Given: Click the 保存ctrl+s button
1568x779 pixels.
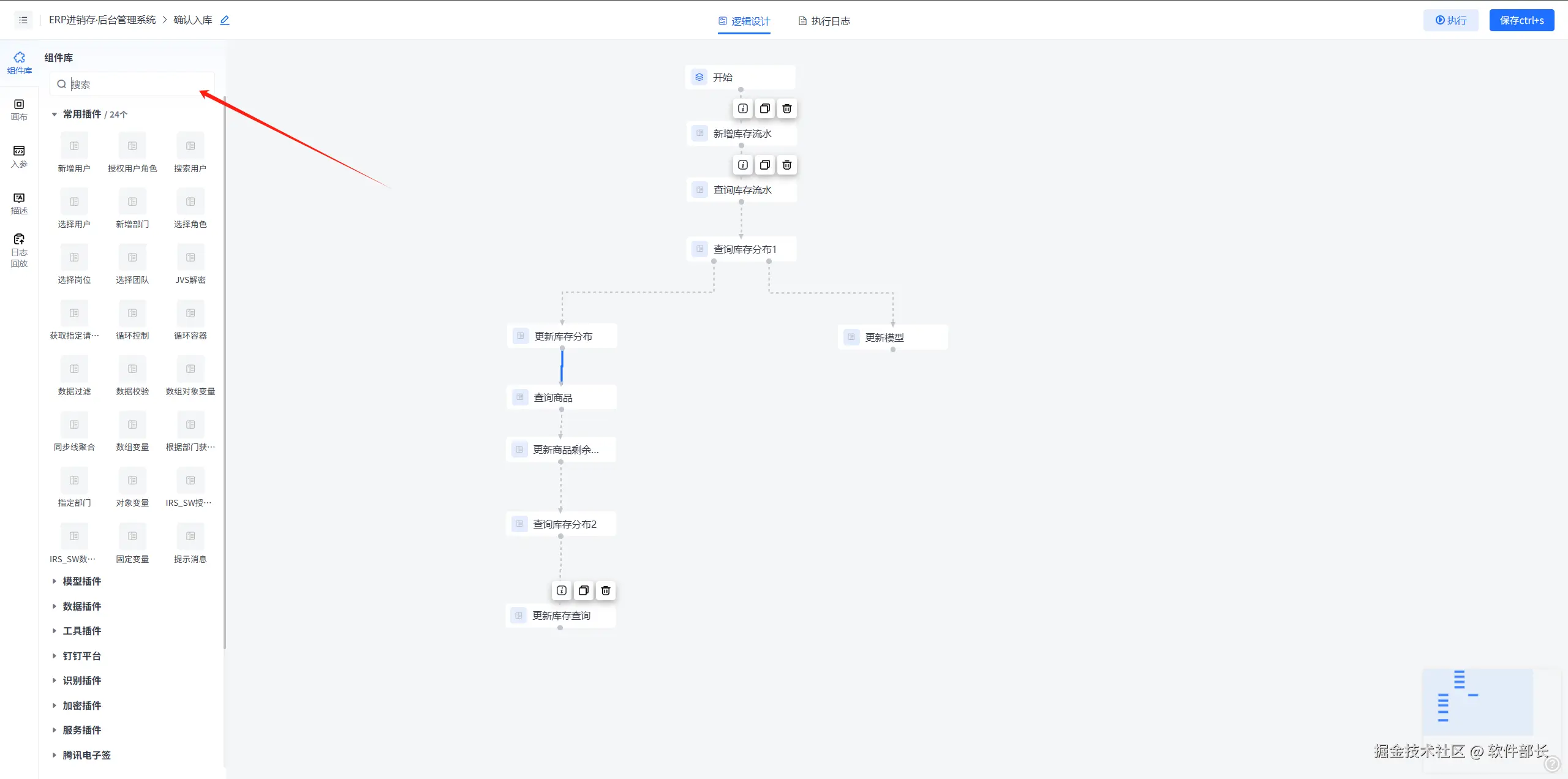Looking at the screenshot, I should (1521, 20).
